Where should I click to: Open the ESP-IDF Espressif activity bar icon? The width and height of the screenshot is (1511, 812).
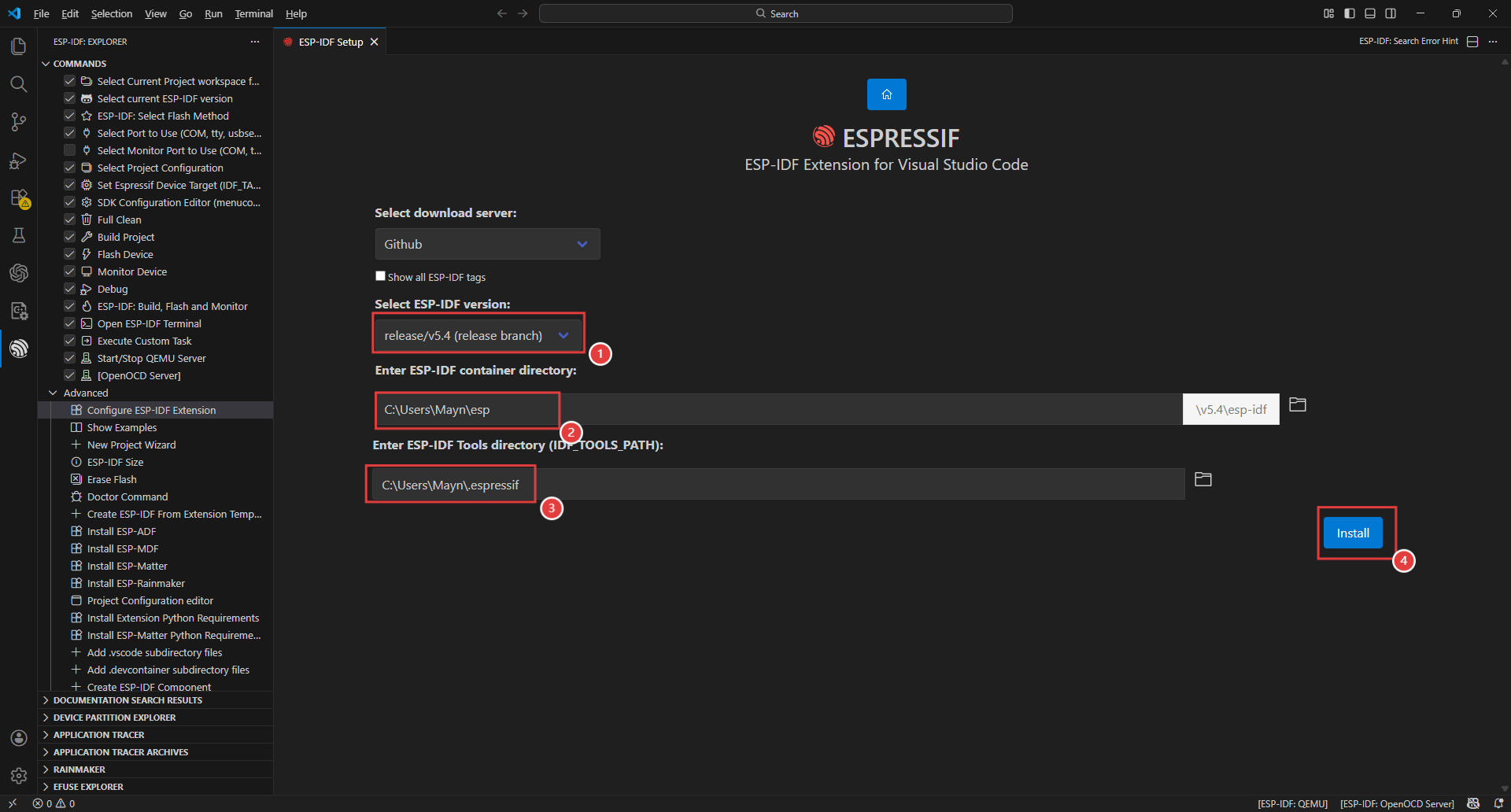click(19, 349)
